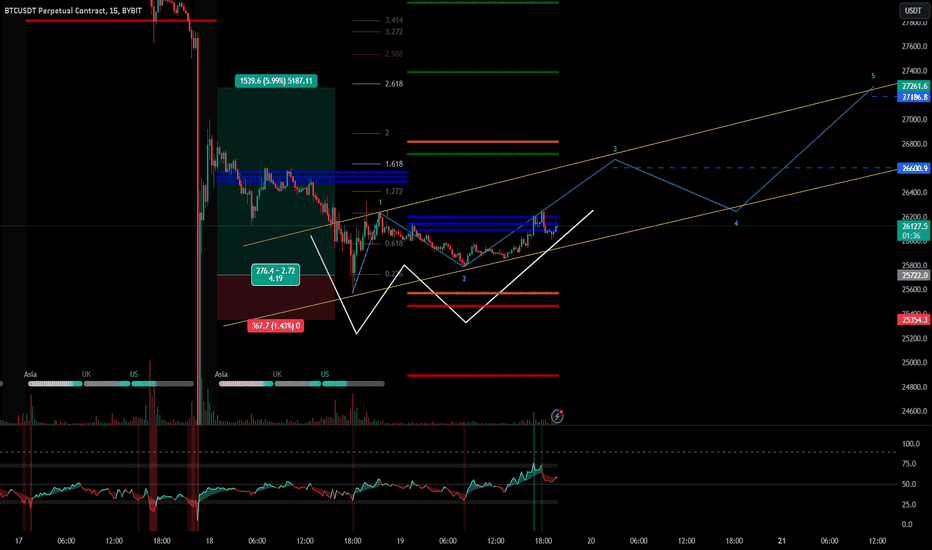
Task: Click the 25600.0 price axis tick
Action: tap(914, 290)
